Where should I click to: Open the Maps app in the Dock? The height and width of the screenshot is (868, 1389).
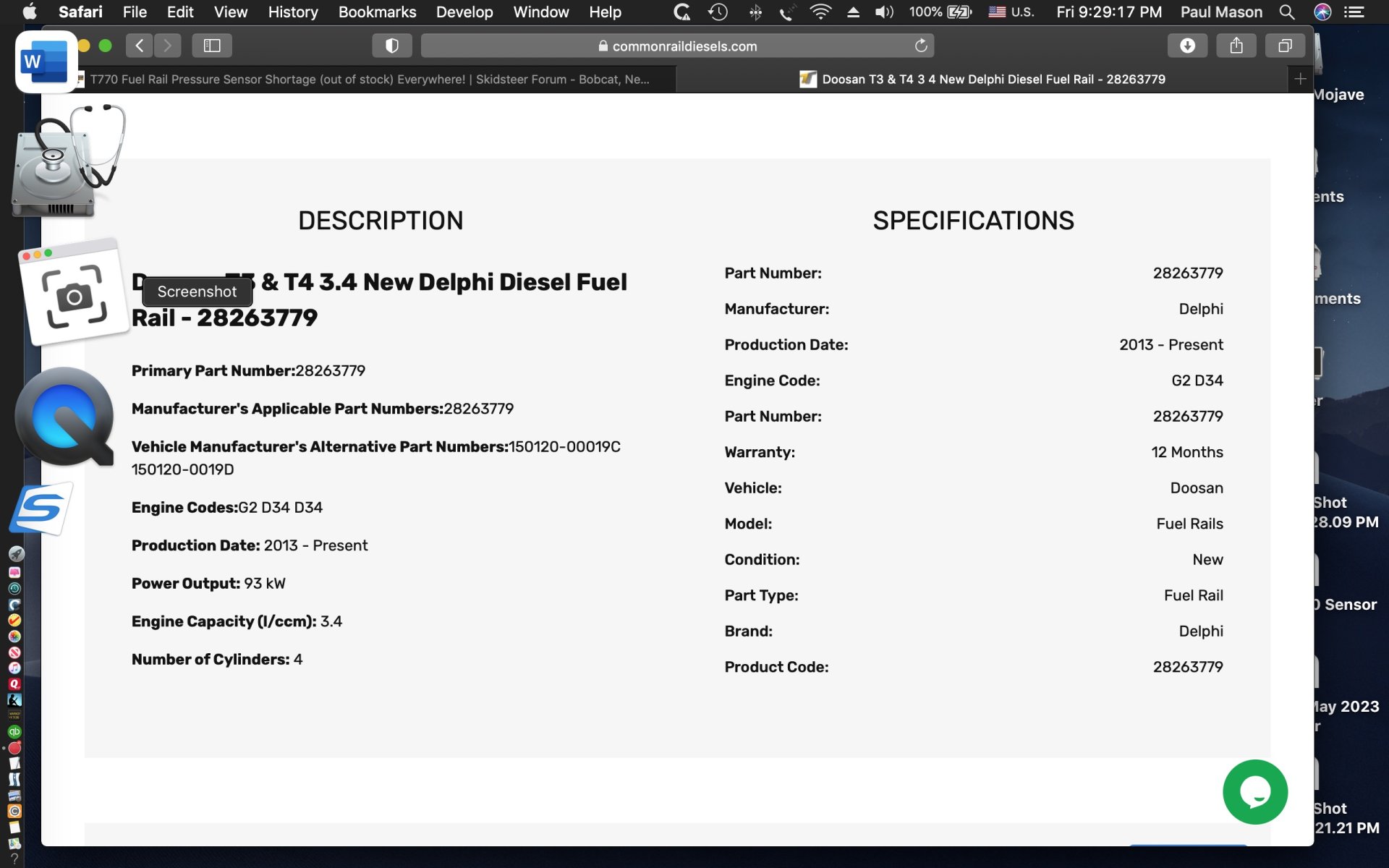point(14,843)
